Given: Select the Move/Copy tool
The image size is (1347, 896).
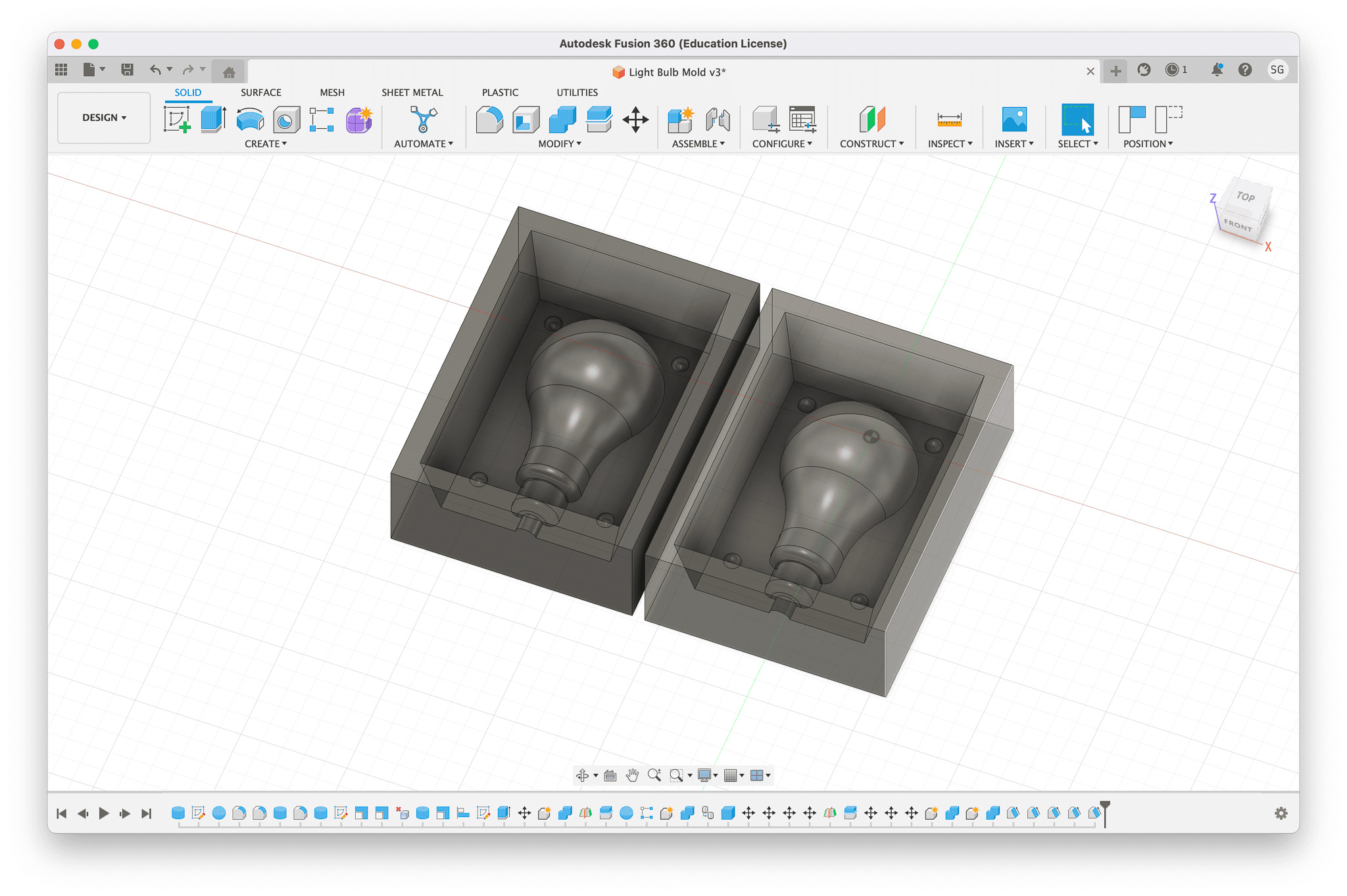Looking at the screenshot, I should click(635, 120).
